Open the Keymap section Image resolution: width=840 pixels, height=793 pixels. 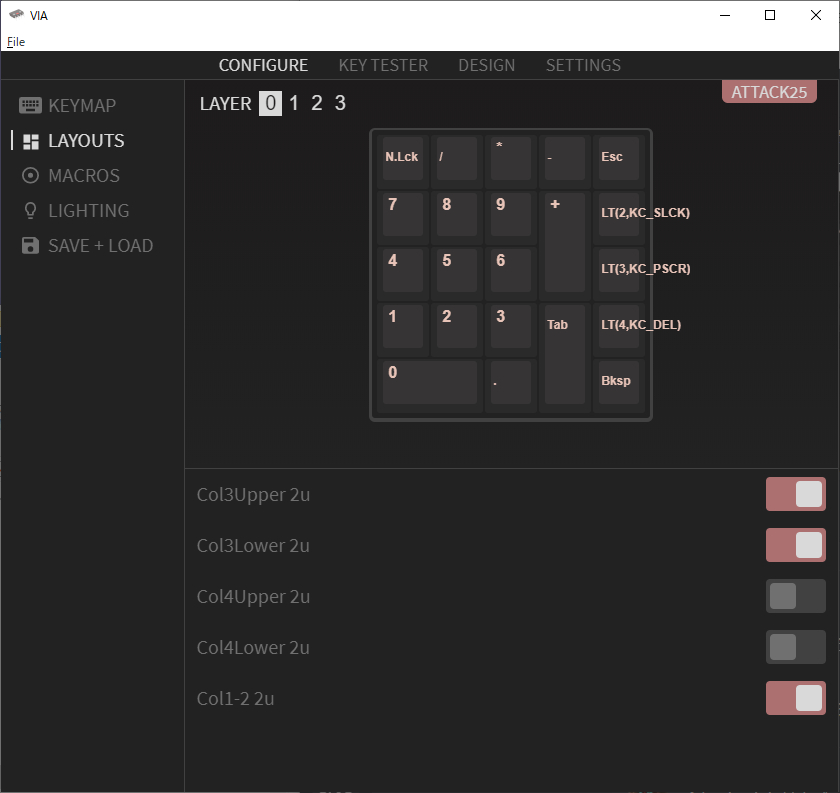[67, 106]
